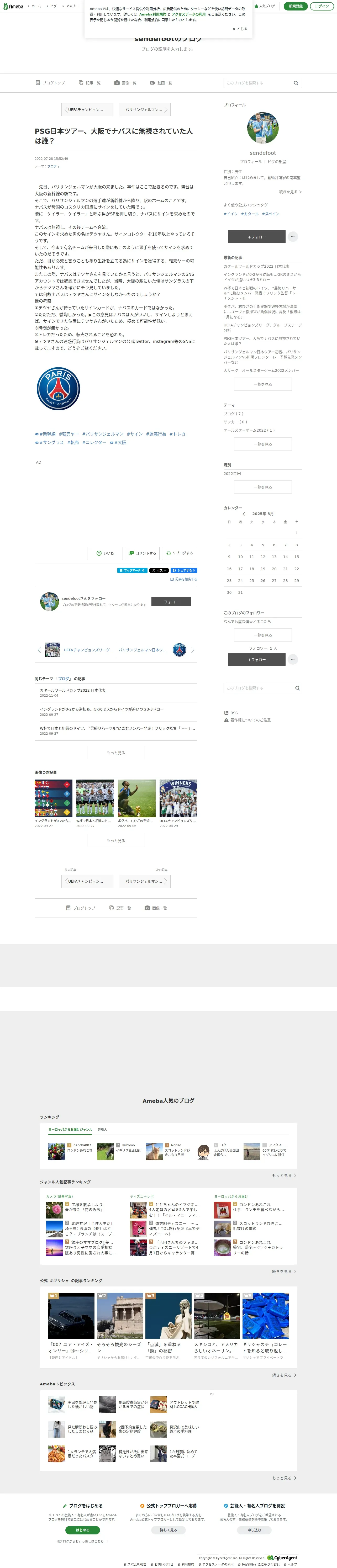This screenshot has height=1568, width=337.
Task: Open the '記事一覧' tab in top navigation
Action: (x=89, y=83)
